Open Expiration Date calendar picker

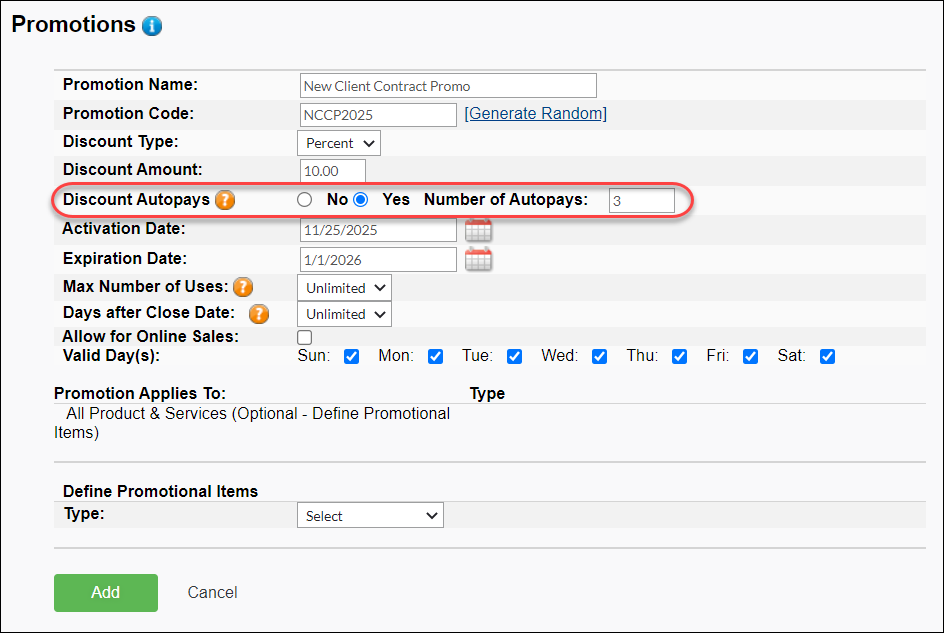click(479, 260)
